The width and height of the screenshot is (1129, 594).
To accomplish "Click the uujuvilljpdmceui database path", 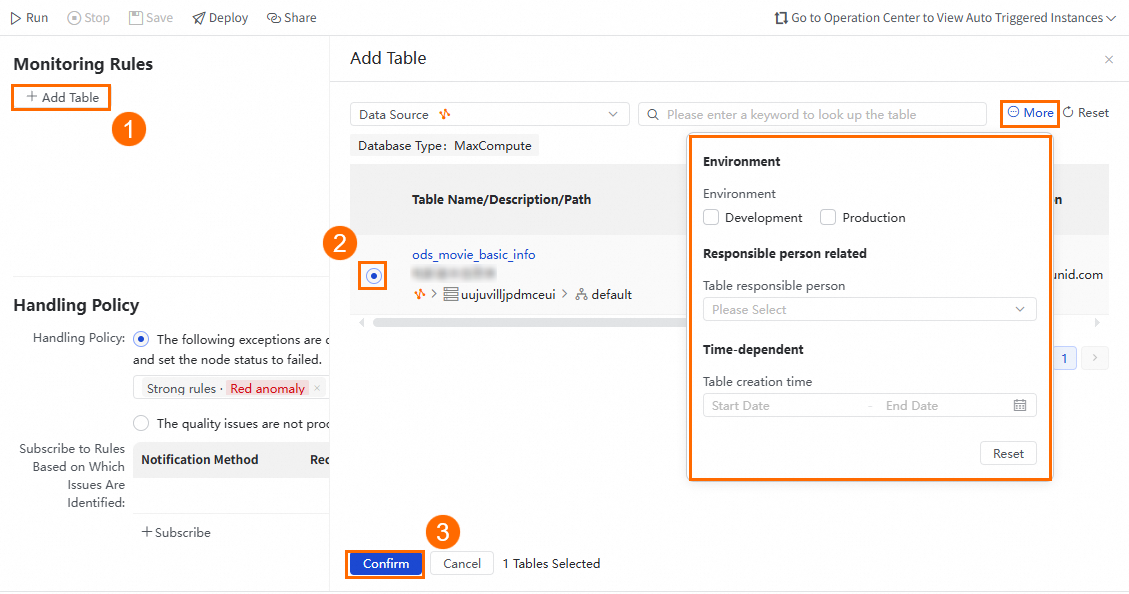I will tap(500, 294).
